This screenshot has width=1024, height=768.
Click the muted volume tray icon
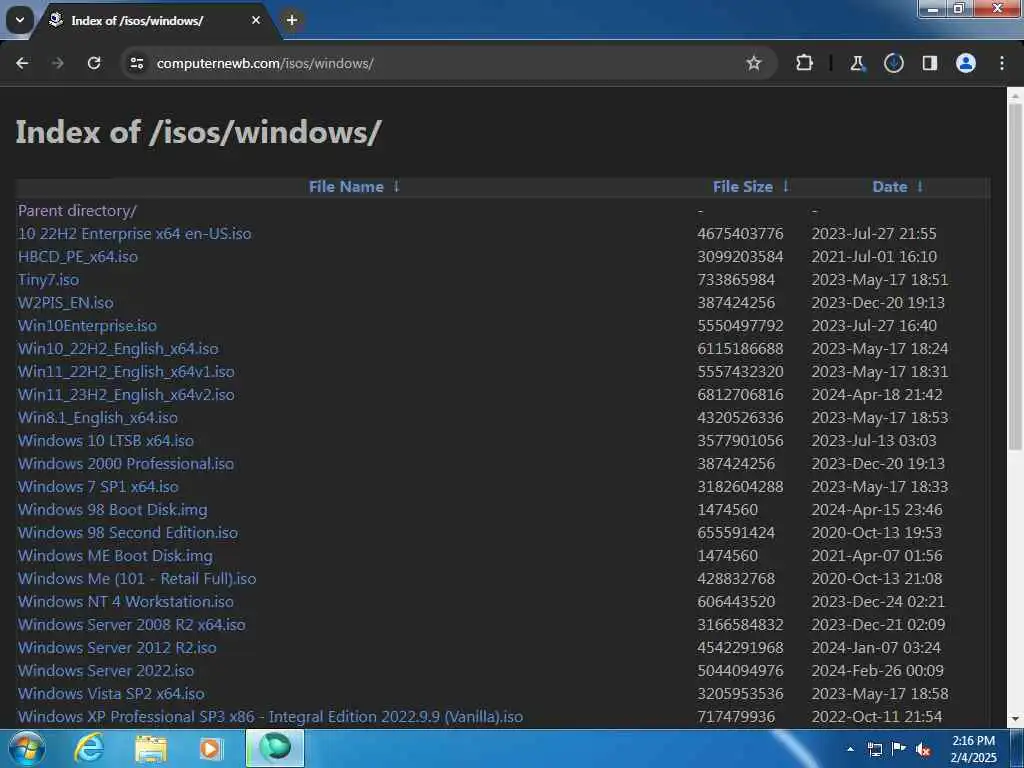click(923, 750)
